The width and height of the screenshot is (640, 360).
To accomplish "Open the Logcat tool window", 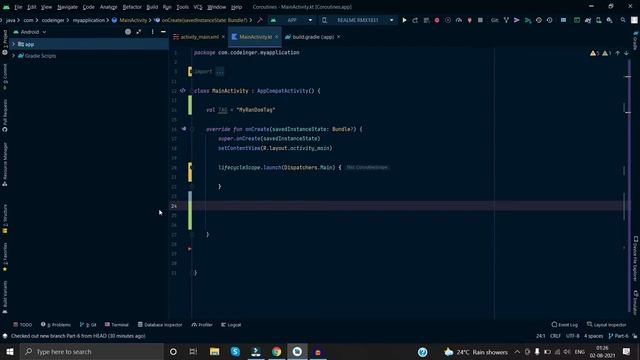I will pyautogui.click(x=231, y=325).
